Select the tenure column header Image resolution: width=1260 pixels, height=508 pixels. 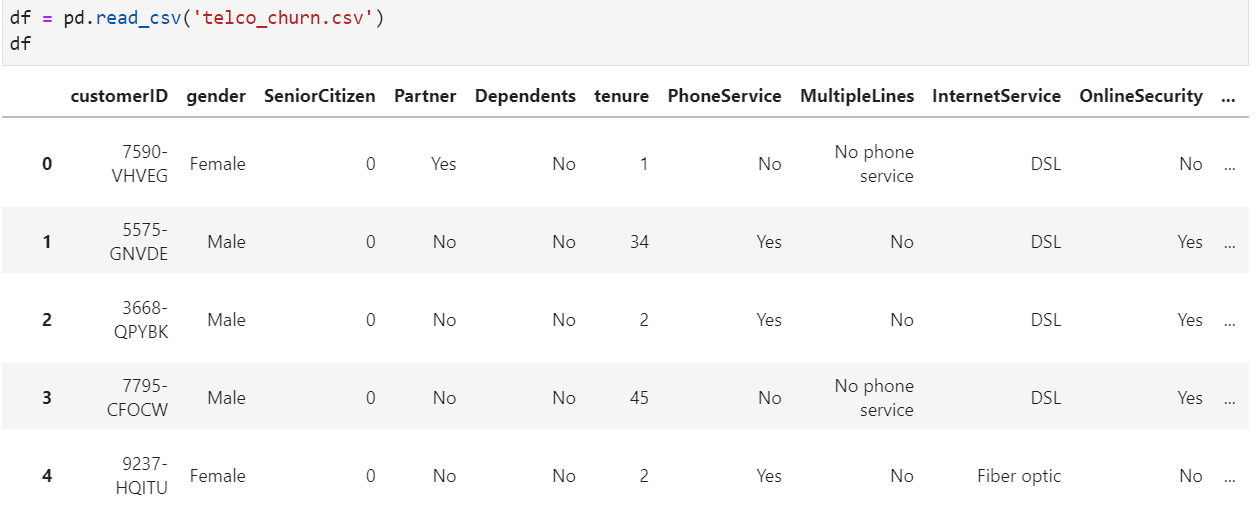tap(621, 96)
